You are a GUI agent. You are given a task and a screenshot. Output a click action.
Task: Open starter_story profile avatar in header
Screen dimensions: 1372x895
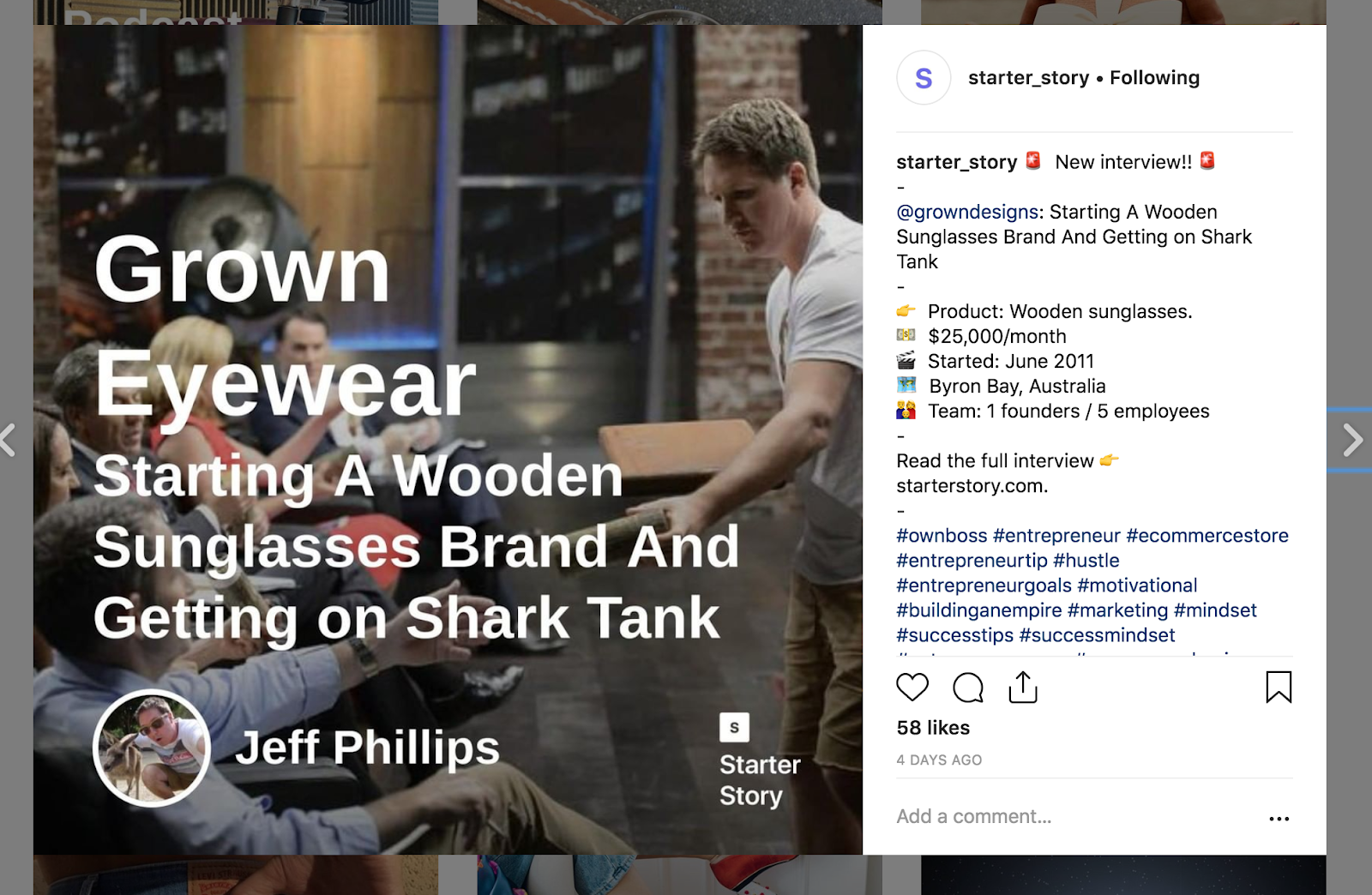(x=924, y=78)
